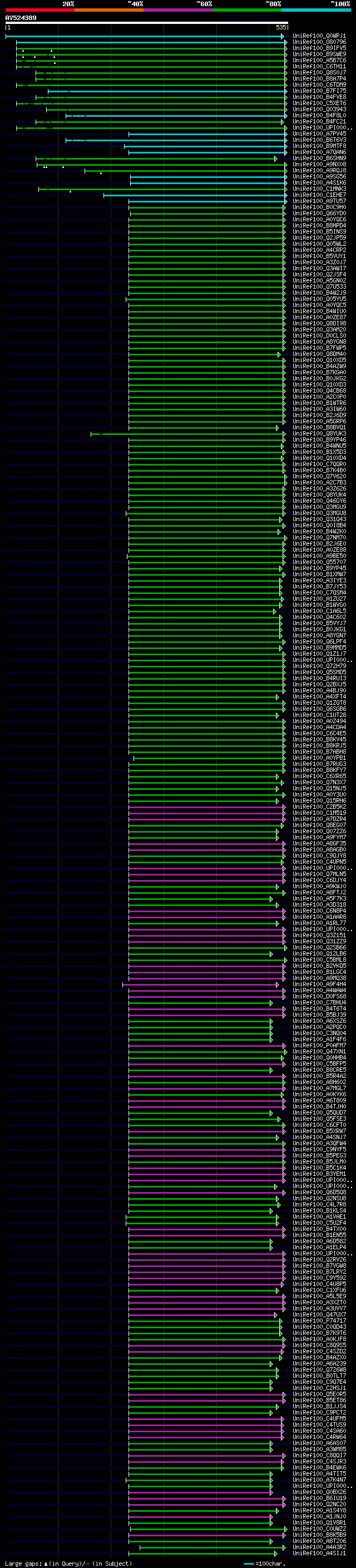
Task: Open hit UniRef100_C6TH11
Action: (319, 67)
